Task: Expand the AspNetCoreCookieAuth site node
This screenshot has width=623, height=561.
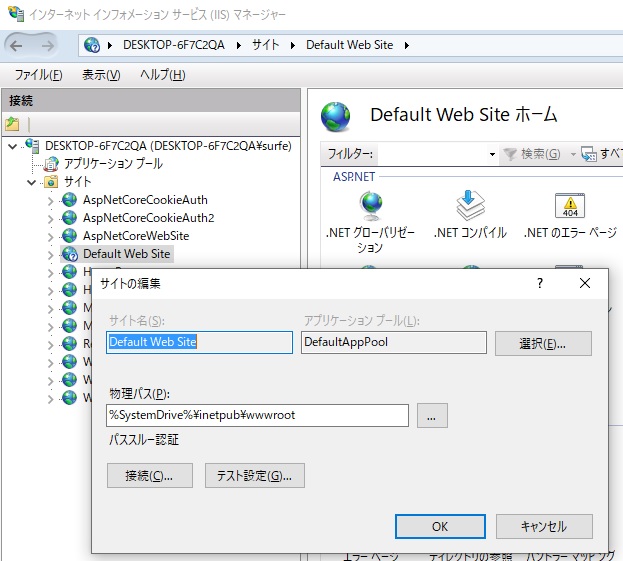Action: click(50, 201)
